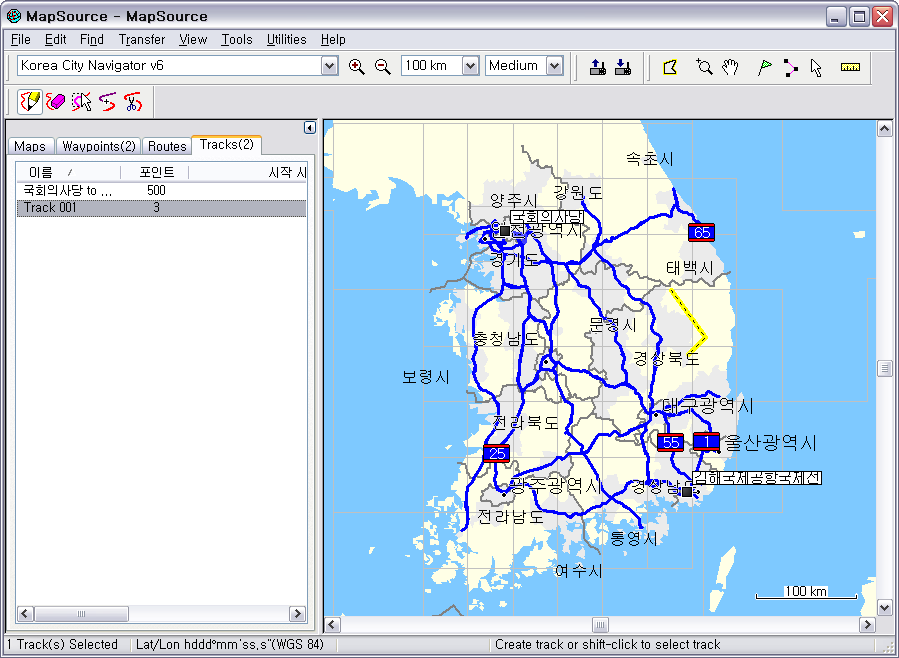Click the map horizontal scroll left arrow
899x658 pixels.
[333, 624]
